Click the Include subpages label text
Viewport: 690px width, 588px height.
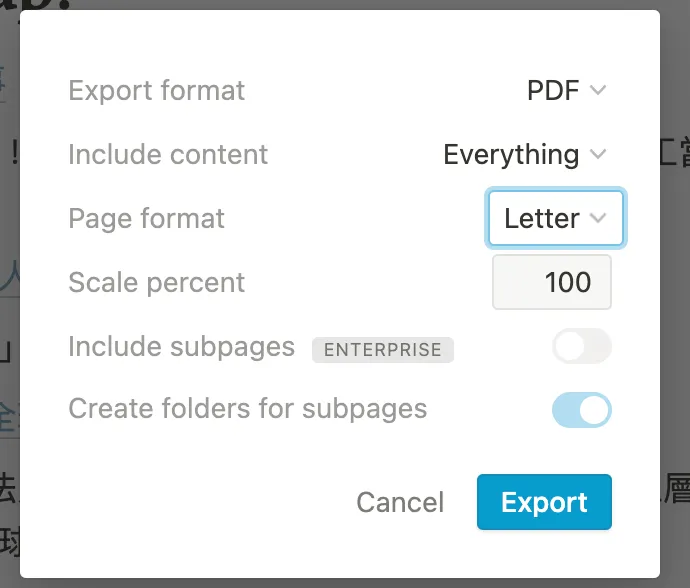click(182, 347)
